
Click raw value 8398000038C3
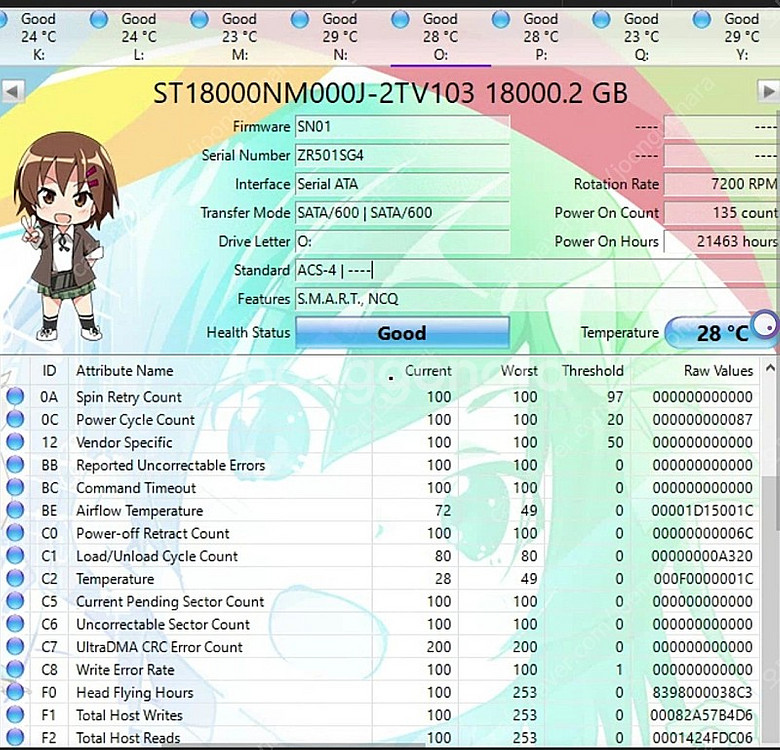click(702, 692)
